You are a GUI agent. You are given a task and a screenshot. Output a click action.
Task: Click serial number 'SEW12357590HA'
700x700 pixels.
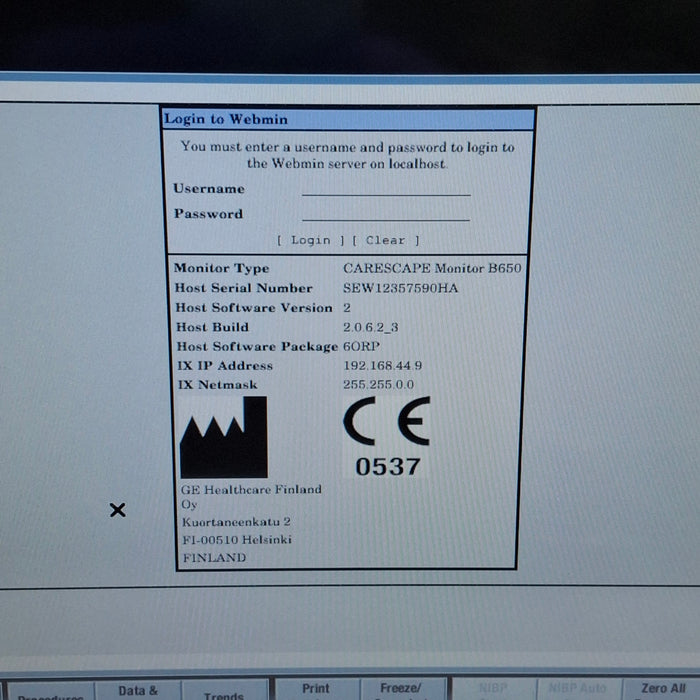400,288
